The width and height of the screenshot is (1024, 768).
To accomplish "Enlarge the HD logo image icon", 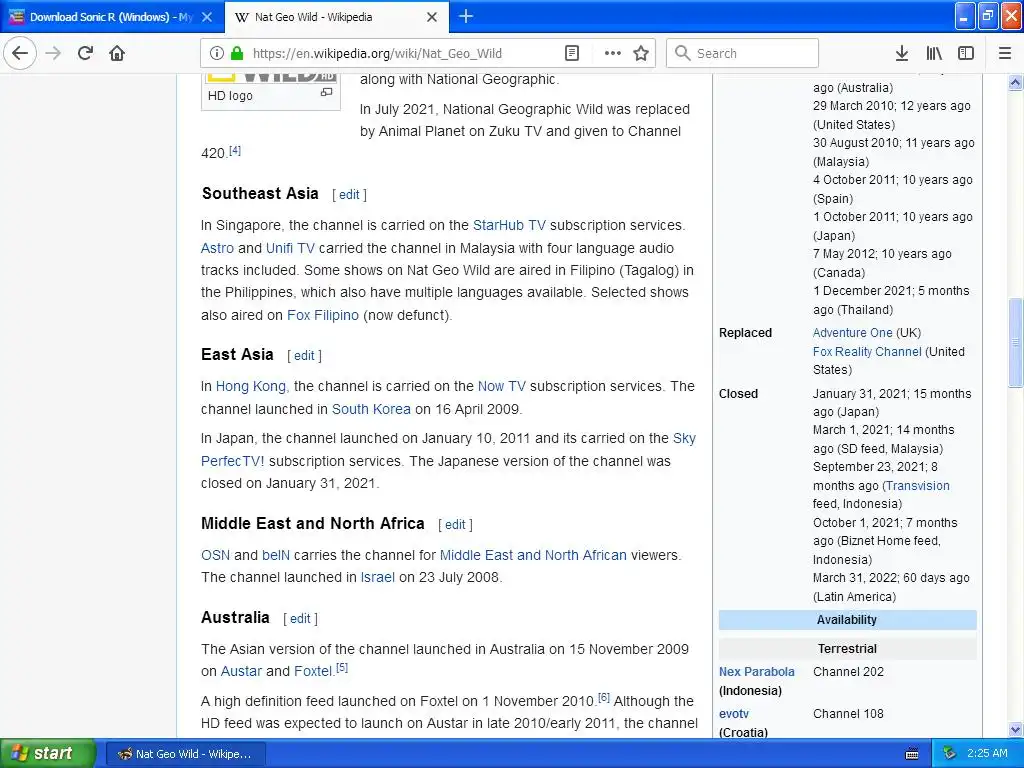I will click(327, 93).
